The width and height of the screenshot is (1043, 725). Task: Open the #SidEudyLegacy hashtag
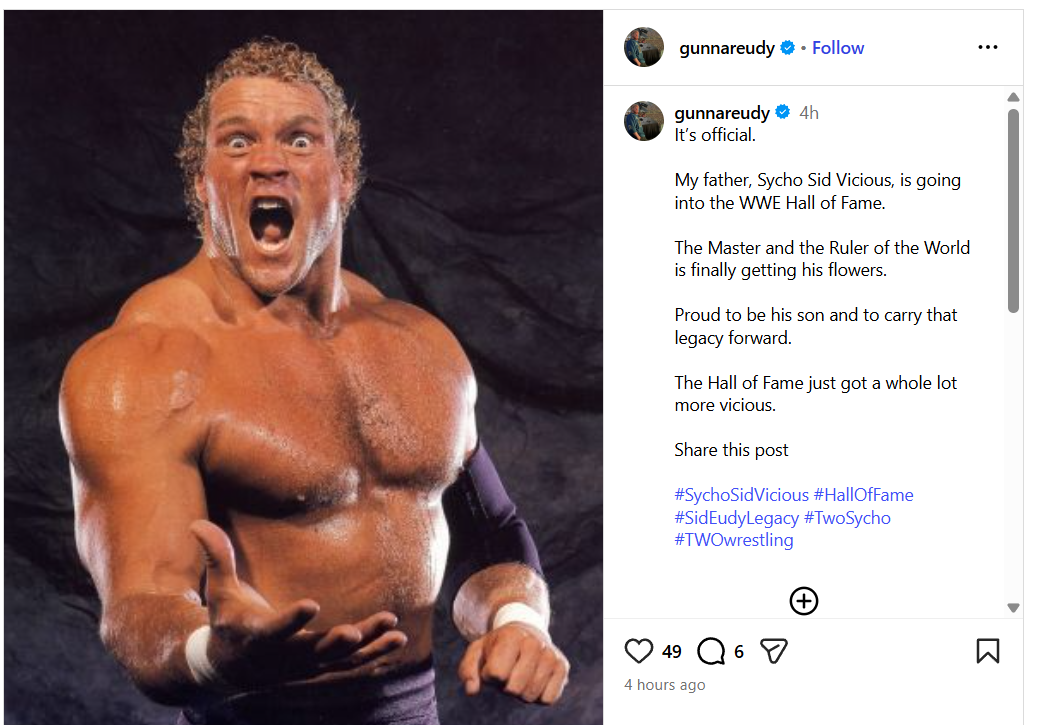(x=736, y=518)
